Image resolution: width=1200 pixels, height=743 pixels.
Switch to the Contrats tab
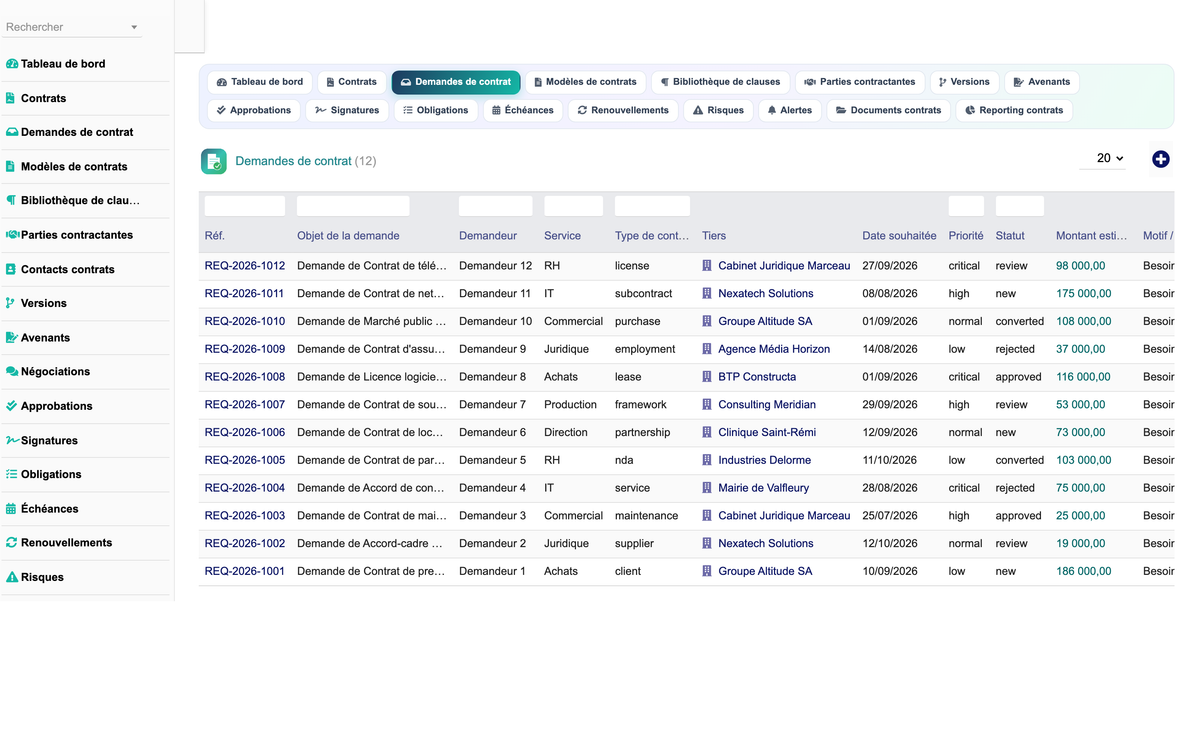tap(351, 82)
